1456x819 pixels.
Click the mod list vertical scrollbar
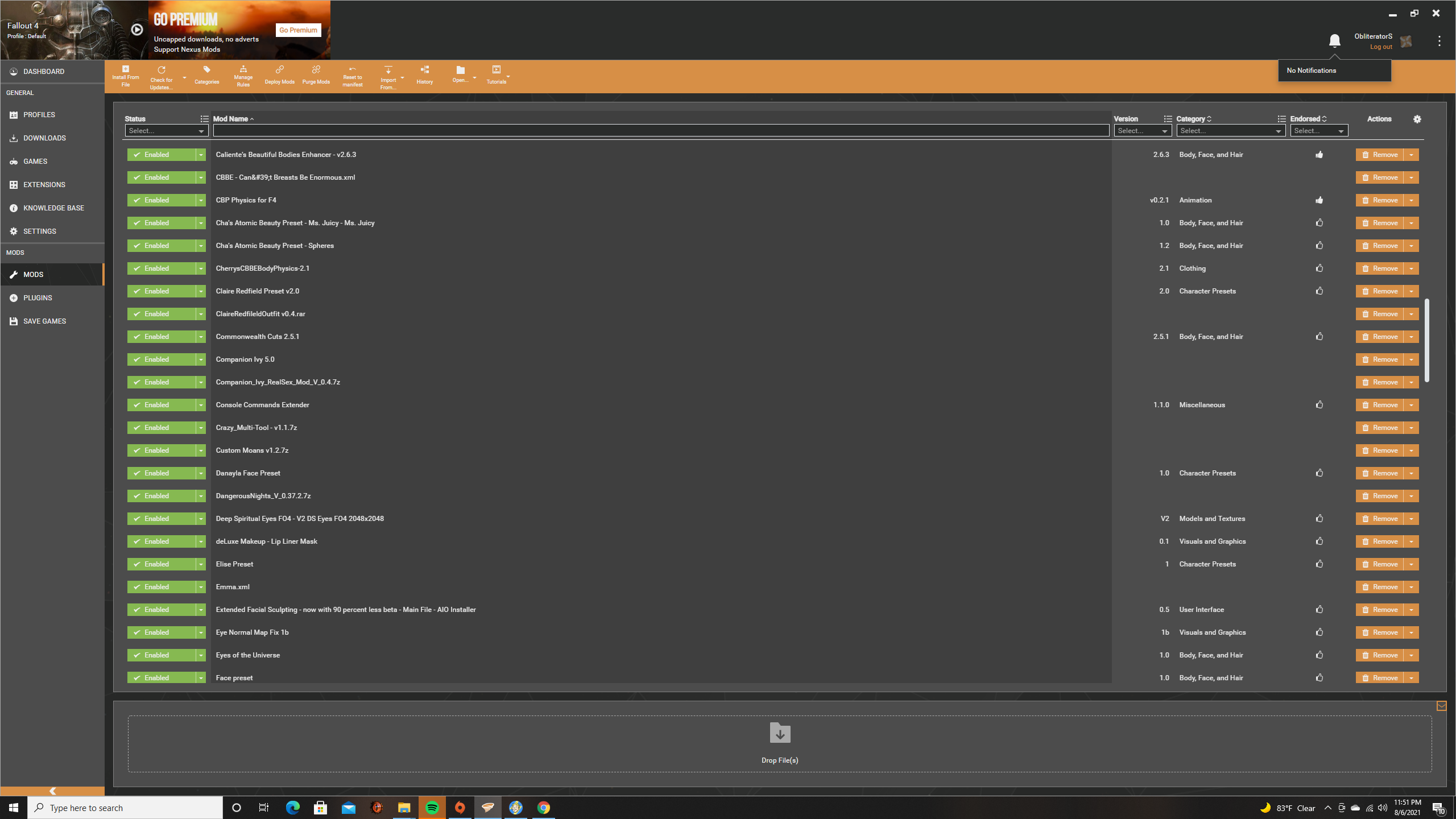tap(1427, 340)
